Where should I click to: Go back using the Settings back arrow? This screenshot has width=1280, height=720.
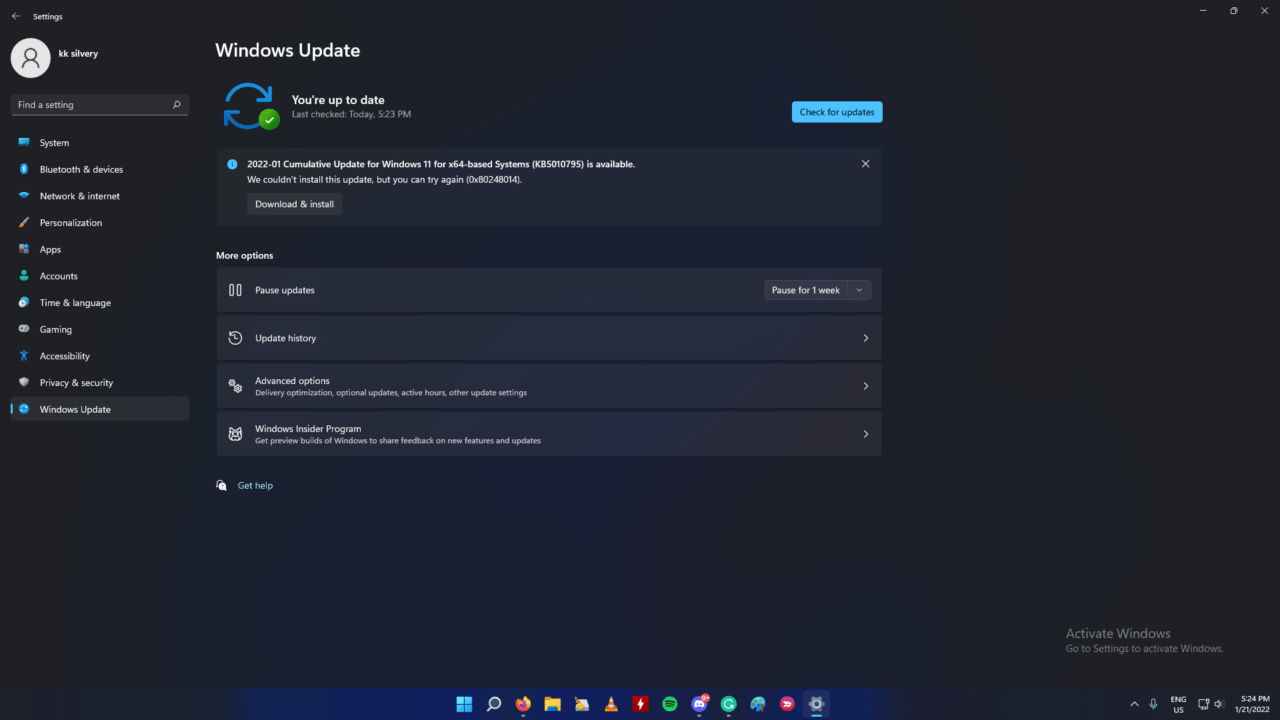[x=15, y=16]
